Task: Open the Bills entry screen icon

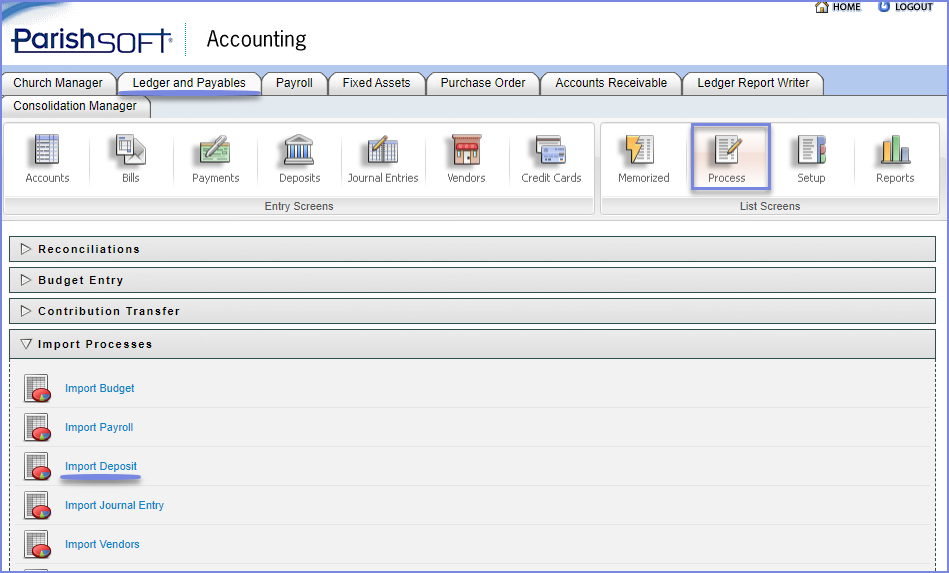Action: (x=131, y=150)
